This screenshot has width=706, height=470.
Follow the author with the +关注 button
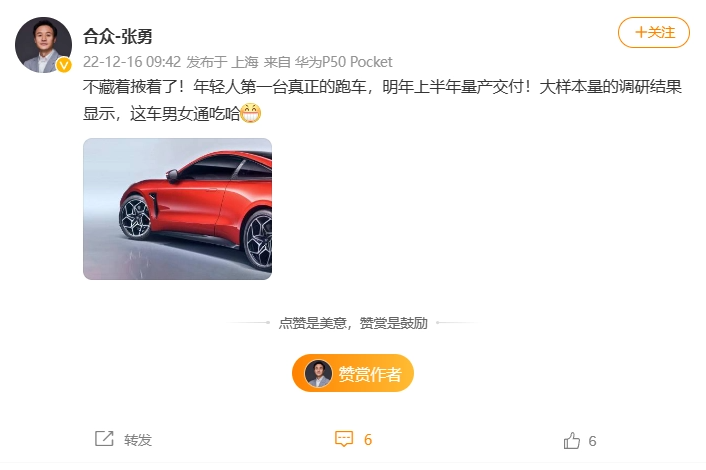654,32
